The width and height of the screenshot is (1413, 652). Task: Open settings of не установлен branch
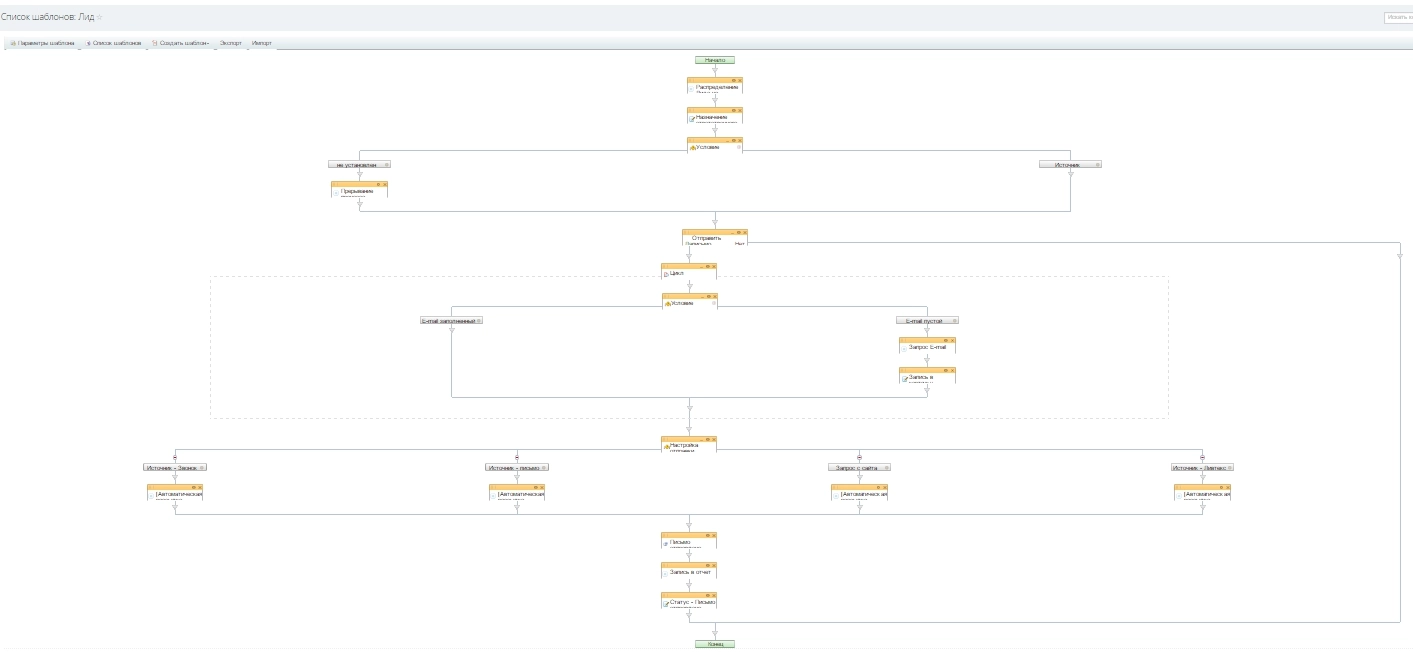click(386, 165)
